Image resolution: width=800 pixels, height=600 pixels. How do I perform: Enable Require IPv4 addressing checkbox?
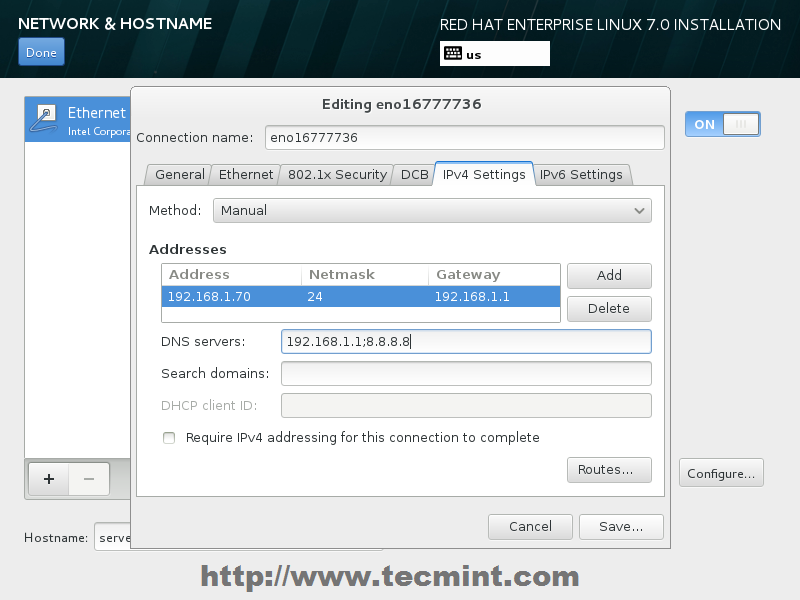tap(169, 438)
